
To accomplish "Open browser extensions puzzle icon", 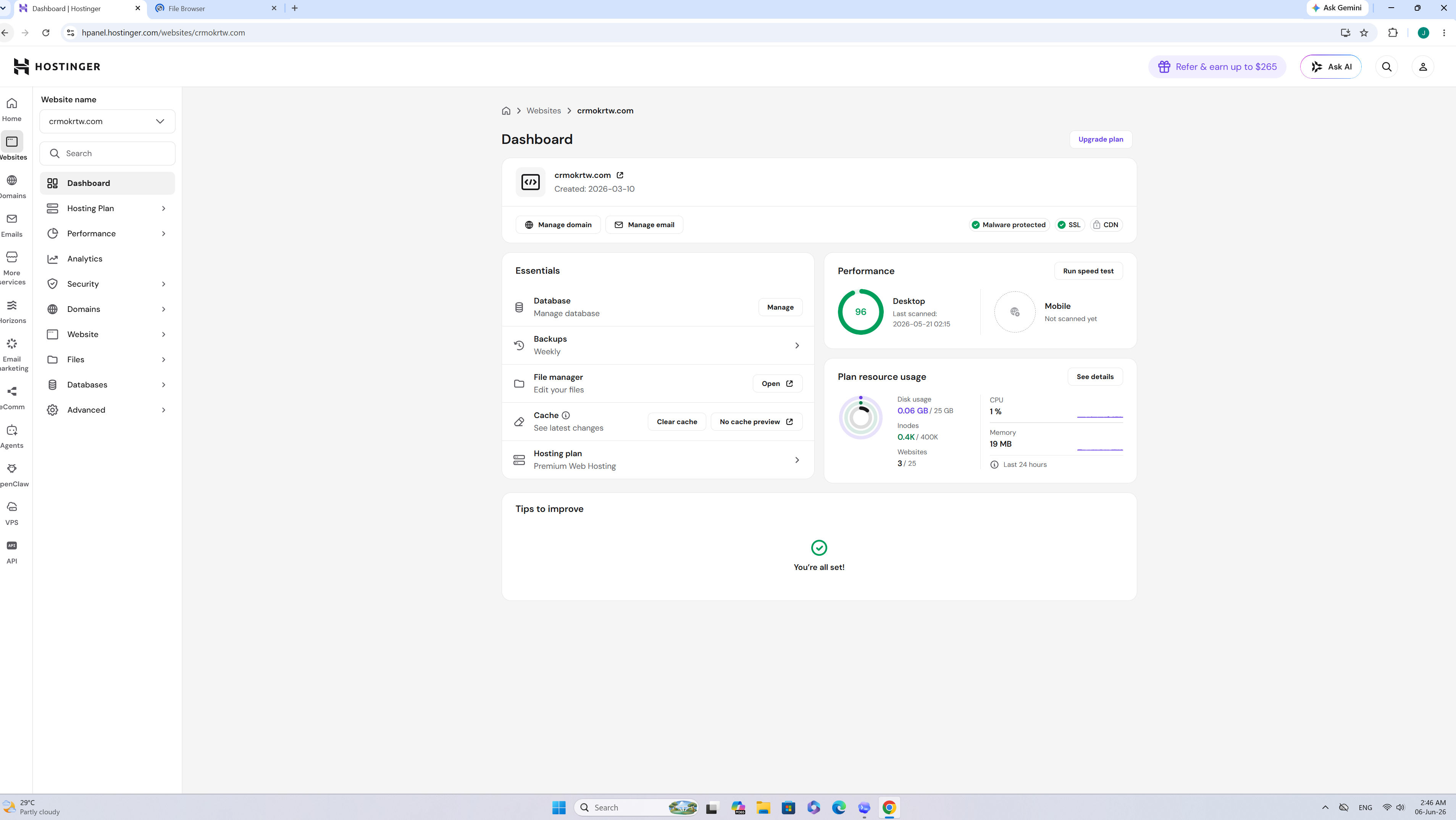I will 1393,33.
